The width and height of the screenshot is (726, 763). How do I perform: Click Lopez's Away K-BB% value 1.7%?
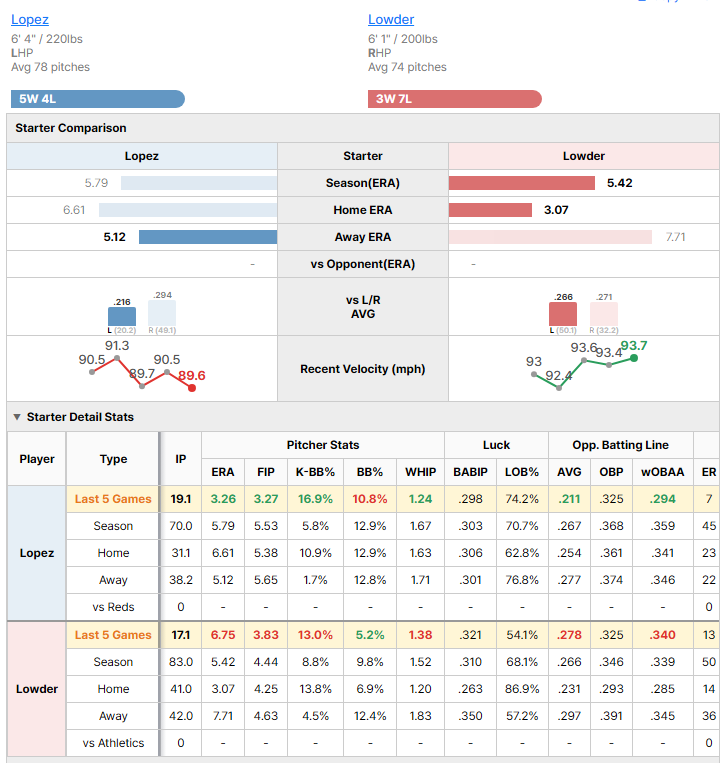[x=315, y=580]
